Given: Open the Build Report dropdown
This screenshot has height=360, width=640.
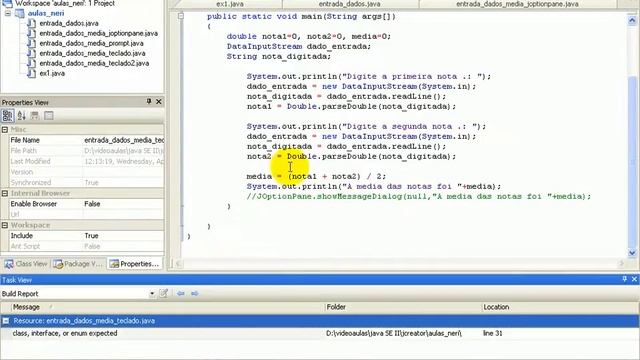Looking at the screenshot, I should click(x=152, y=293).
